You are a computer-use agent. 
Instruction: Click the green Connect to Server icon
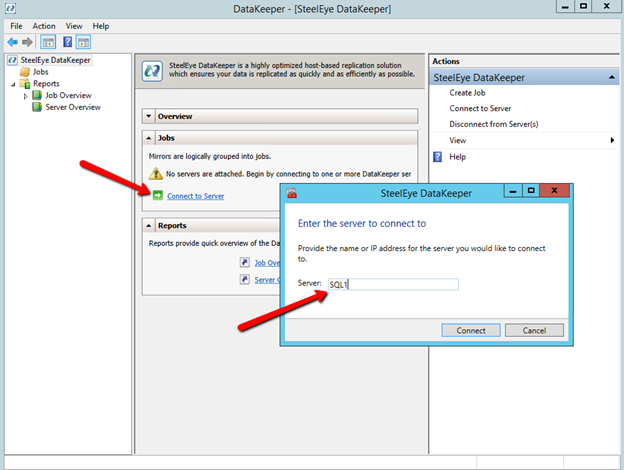coord(157,196)
